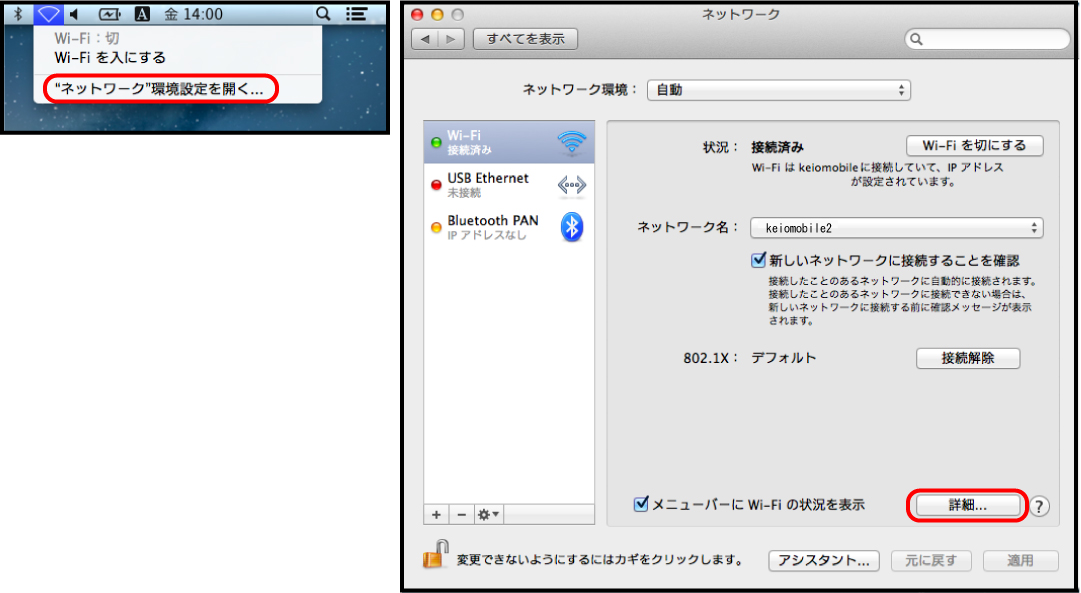This screenshot has width=1081, height=593.
Task: Click the plus button to add service
Action: (x=436, y=514)
